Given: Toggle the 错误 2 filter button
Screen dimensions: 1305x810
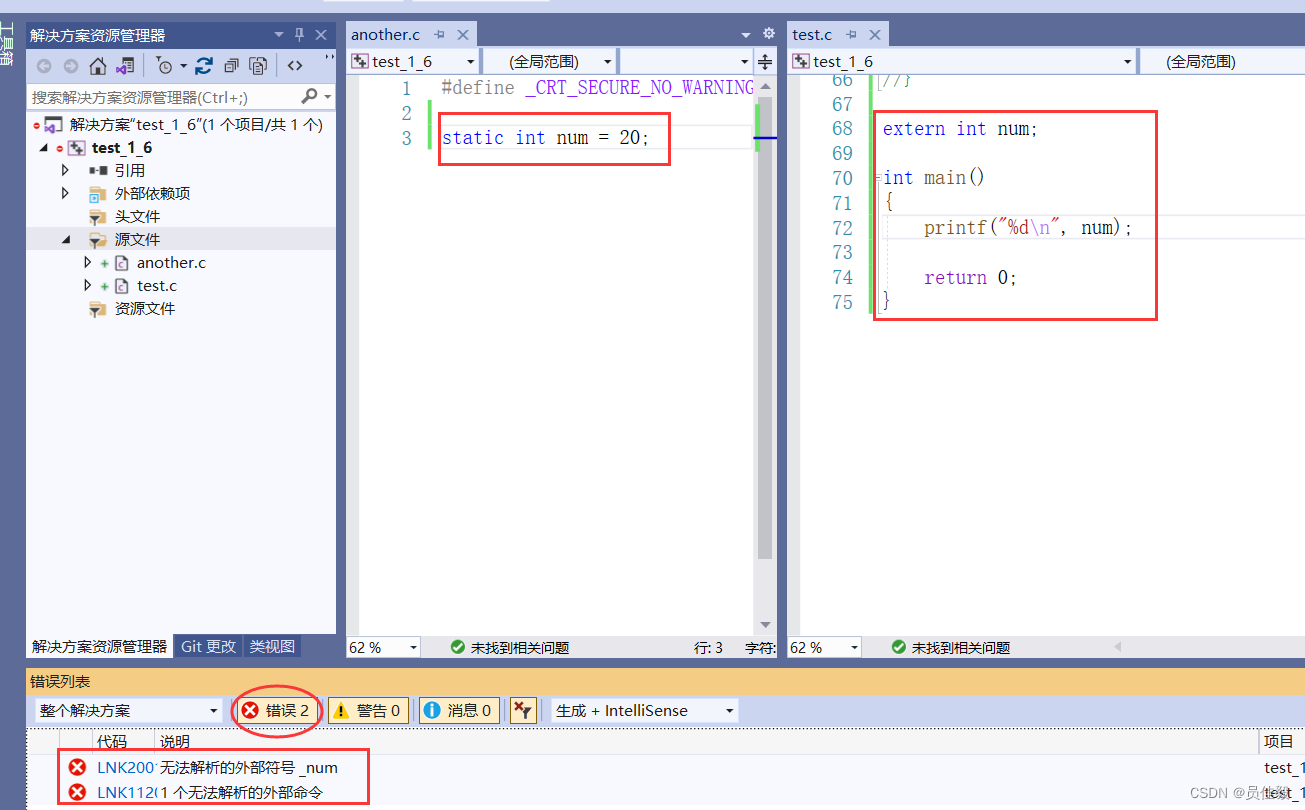Looking at the screenshot, I should (276, 711).
